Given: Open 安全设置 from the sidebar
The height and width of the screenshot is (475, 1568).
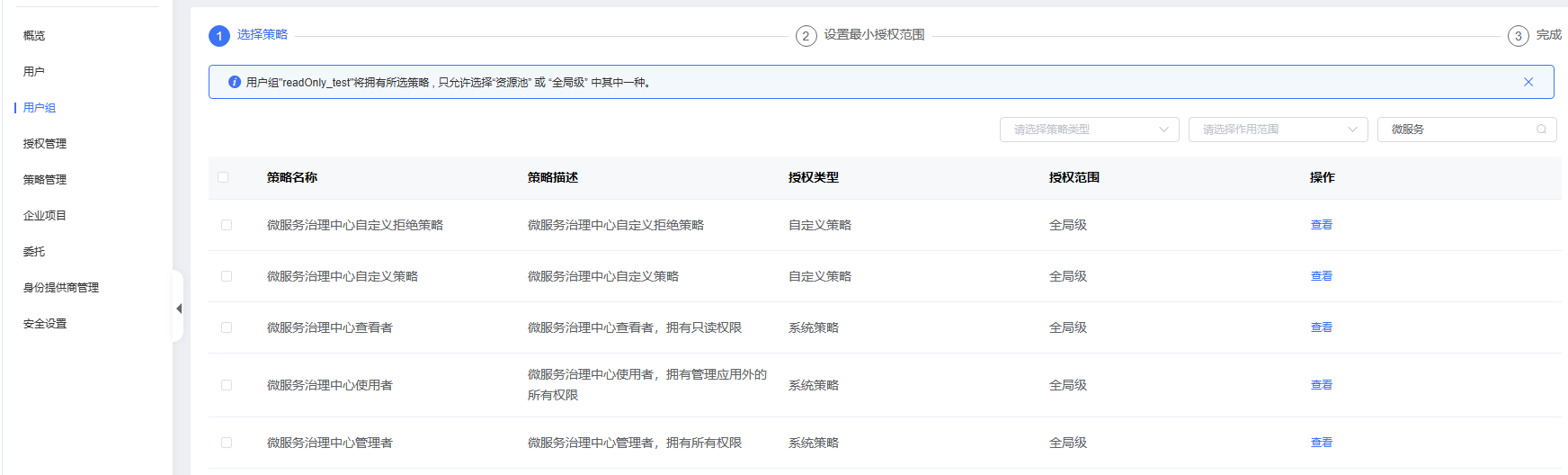Looking at the screenshot, I should [x=45, y=324].
